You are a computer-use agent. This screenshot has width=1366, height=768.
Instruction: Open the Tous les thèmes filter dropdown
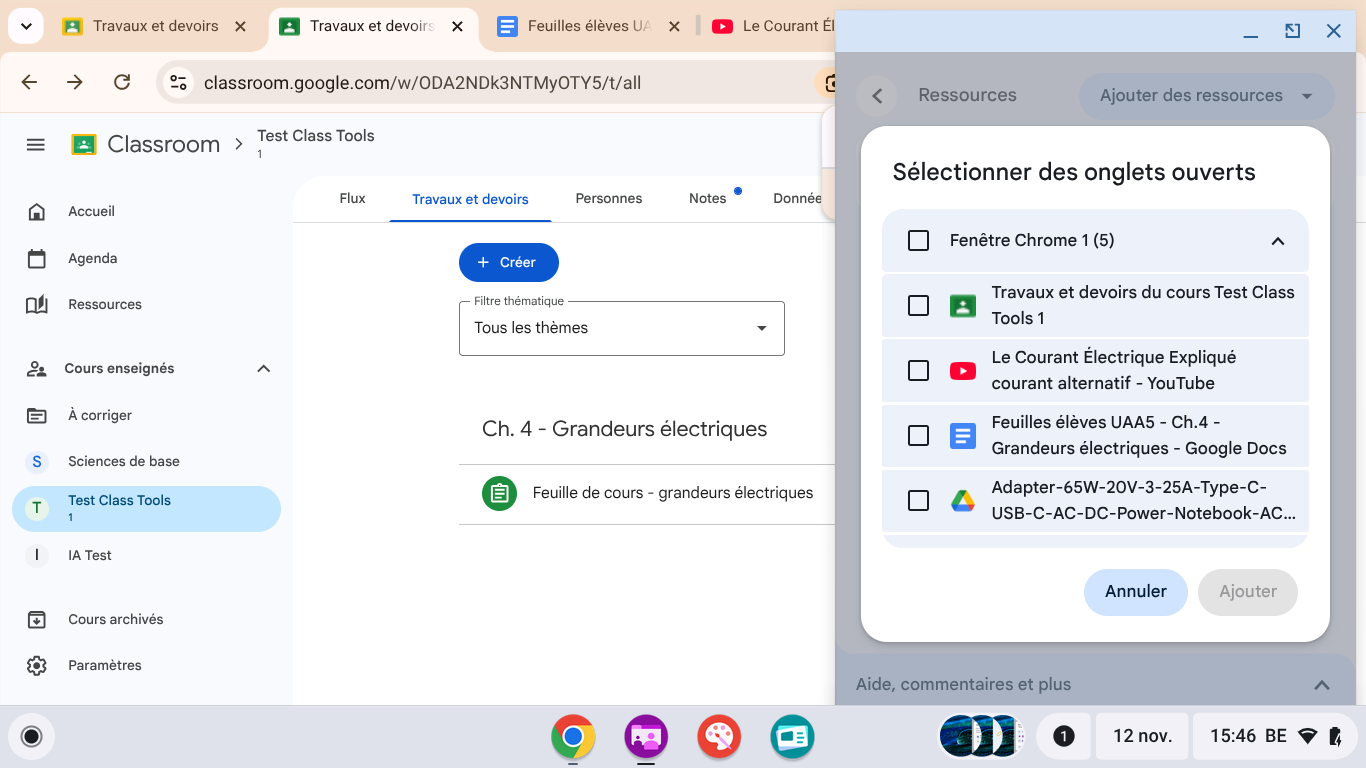pyautogui.click(x=621, y=328)
